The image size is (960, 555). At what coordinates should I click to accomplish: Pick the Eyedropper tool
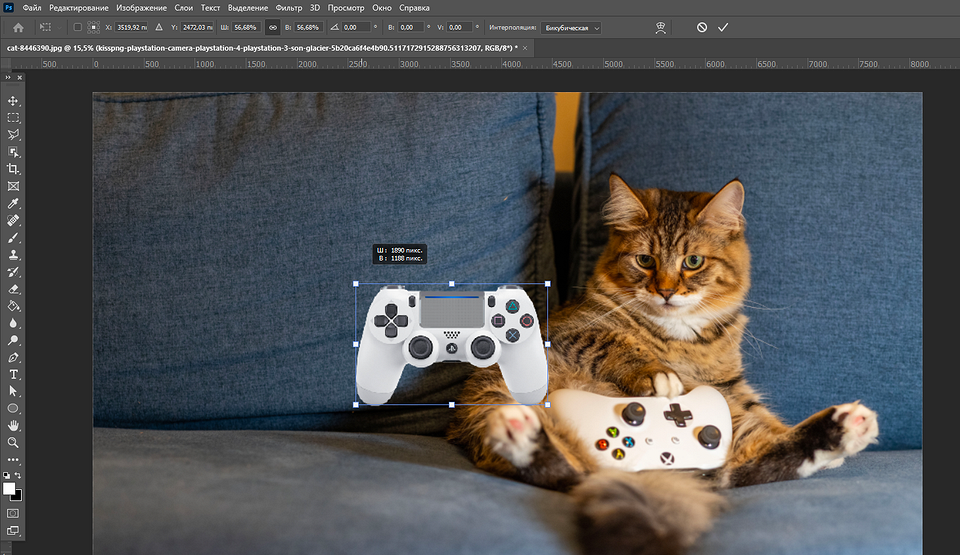(14, 203)
